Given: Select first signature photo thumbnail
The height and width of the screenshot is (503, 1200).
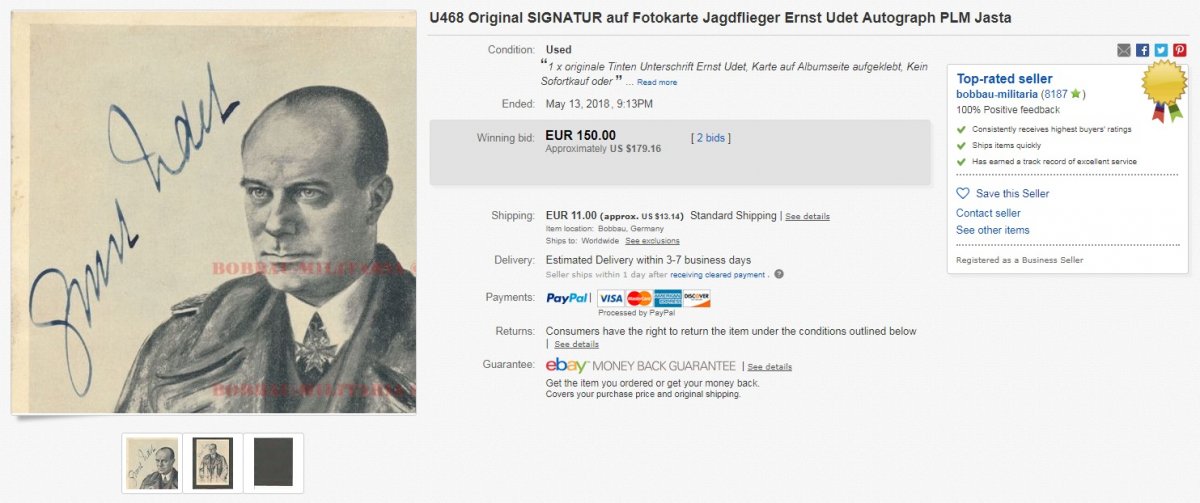Looking at the screenshot, I should (152, 463).
